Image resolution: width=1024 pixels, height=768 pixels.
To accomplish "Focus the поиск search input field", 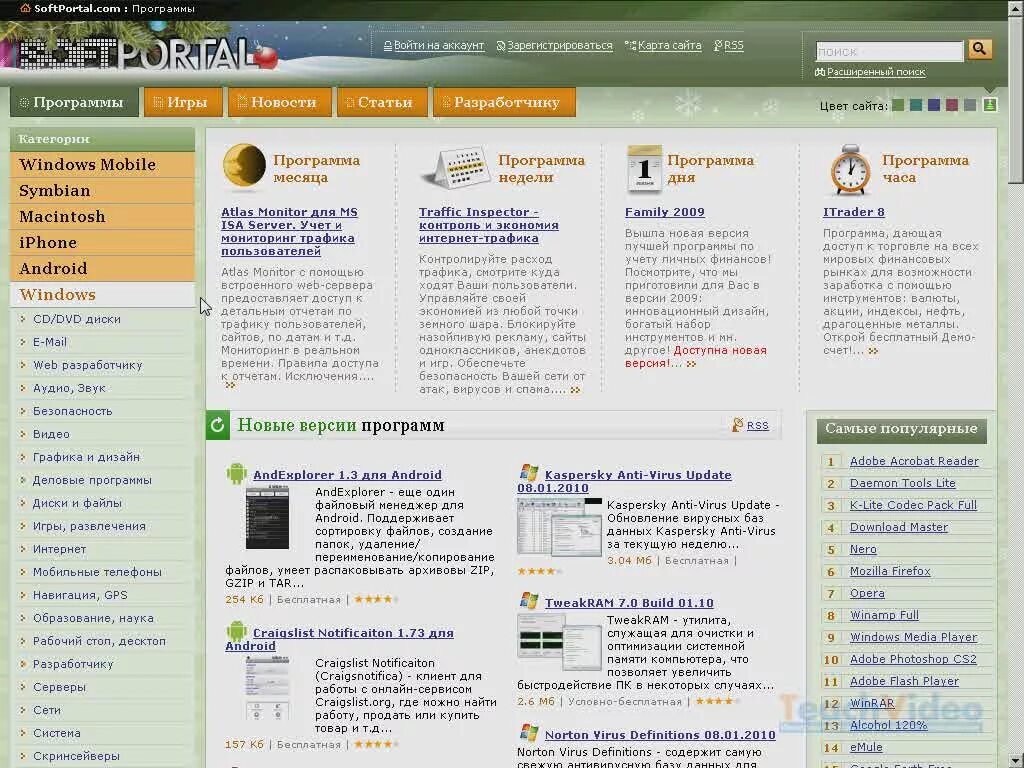I will tap(889, 51).
